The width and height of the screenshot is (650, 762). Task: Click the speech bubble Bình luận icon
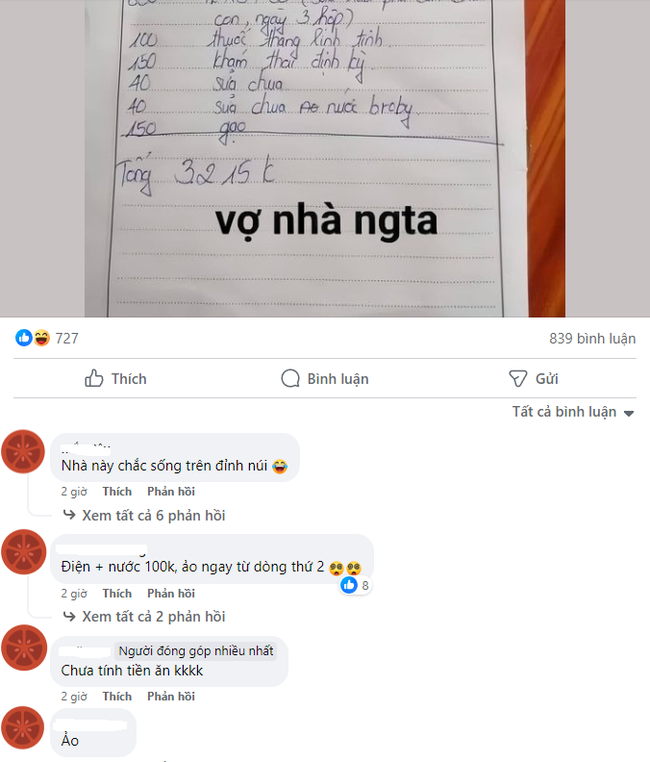pyautogui.click(x=291, y=378)
